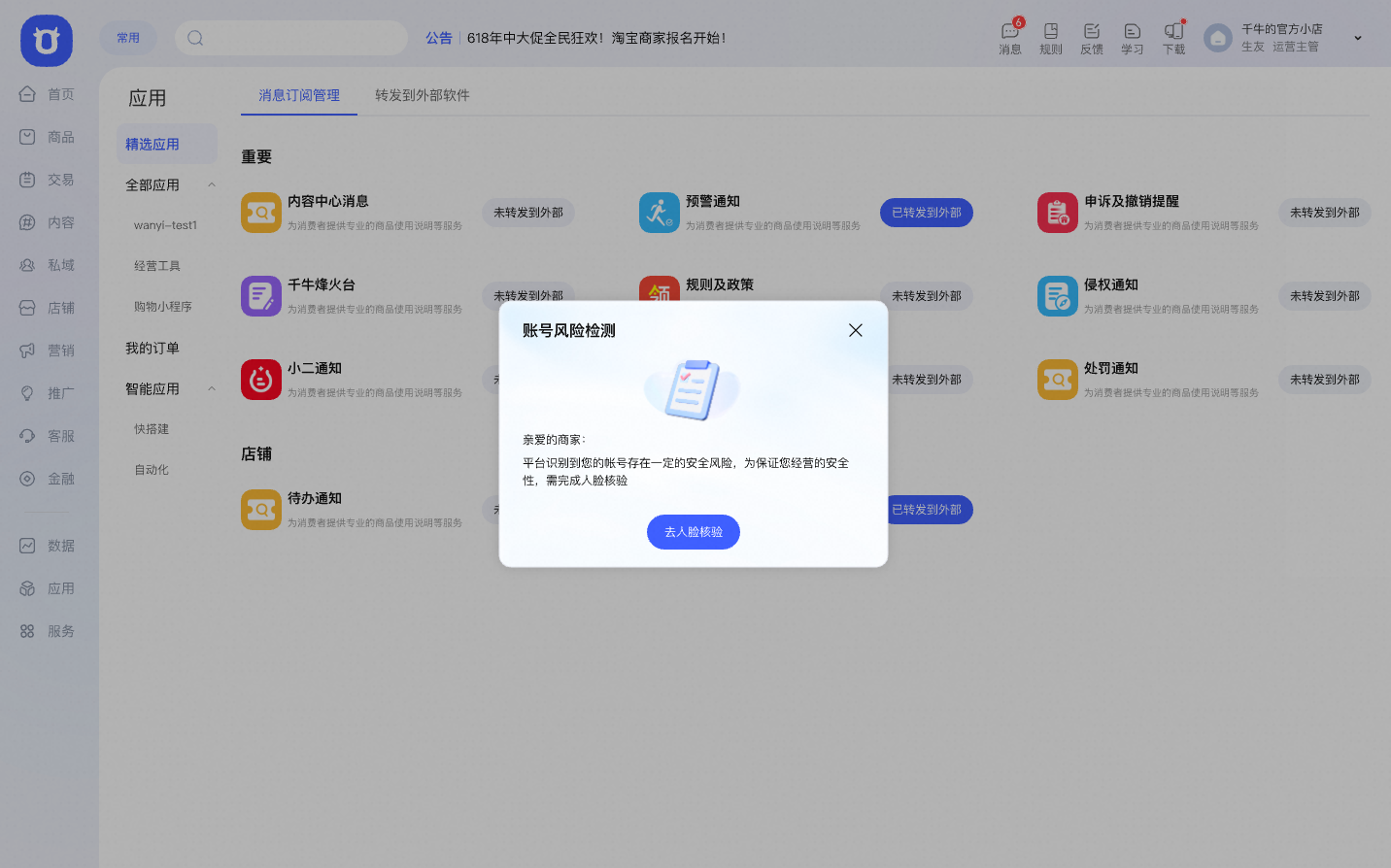This screenshot has width=1391, height=868.
Task: Go to 营销 in the sidebar
Action: pyautogui.click(x=48, y=351)
